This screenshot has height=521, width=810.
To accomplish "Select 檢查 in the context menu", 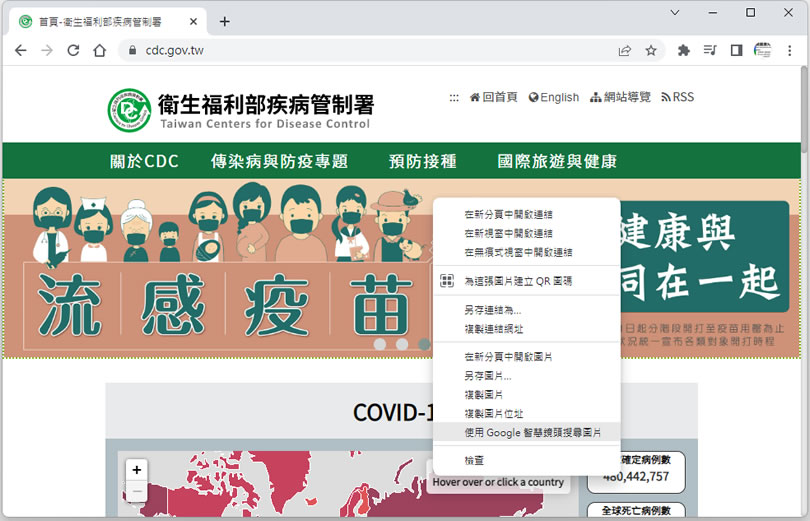I will coord(475,460).
